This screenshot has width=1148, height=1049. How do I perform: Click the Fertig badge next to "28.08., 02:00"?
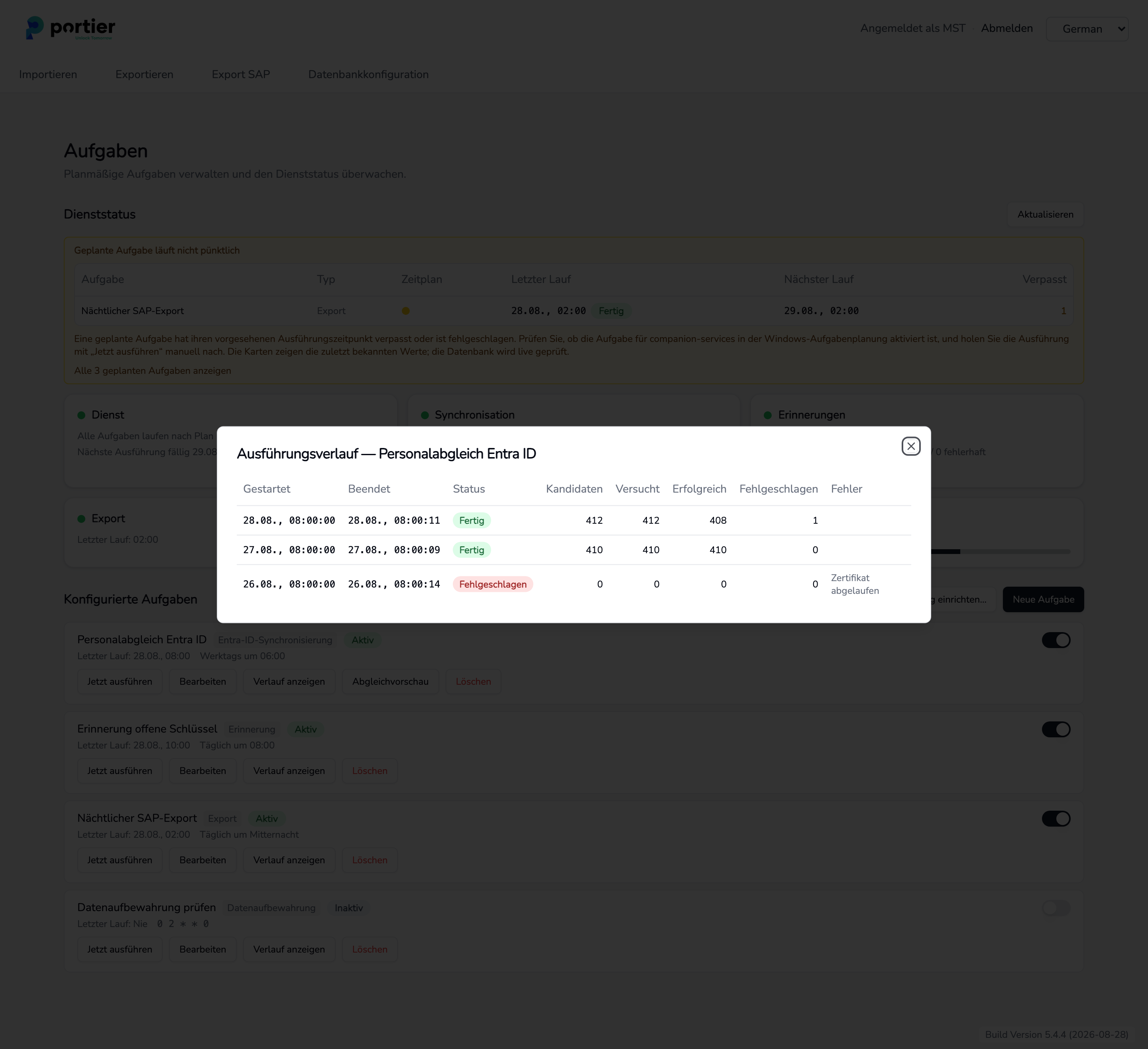[x=611, y=311]
